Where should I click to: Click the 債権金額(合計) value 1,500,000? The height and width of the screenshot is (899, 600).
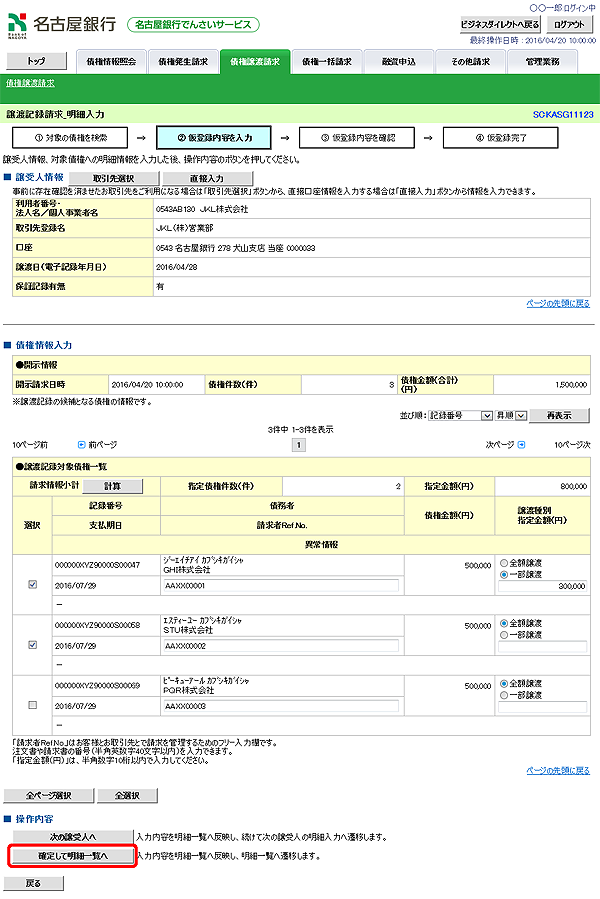571,385
